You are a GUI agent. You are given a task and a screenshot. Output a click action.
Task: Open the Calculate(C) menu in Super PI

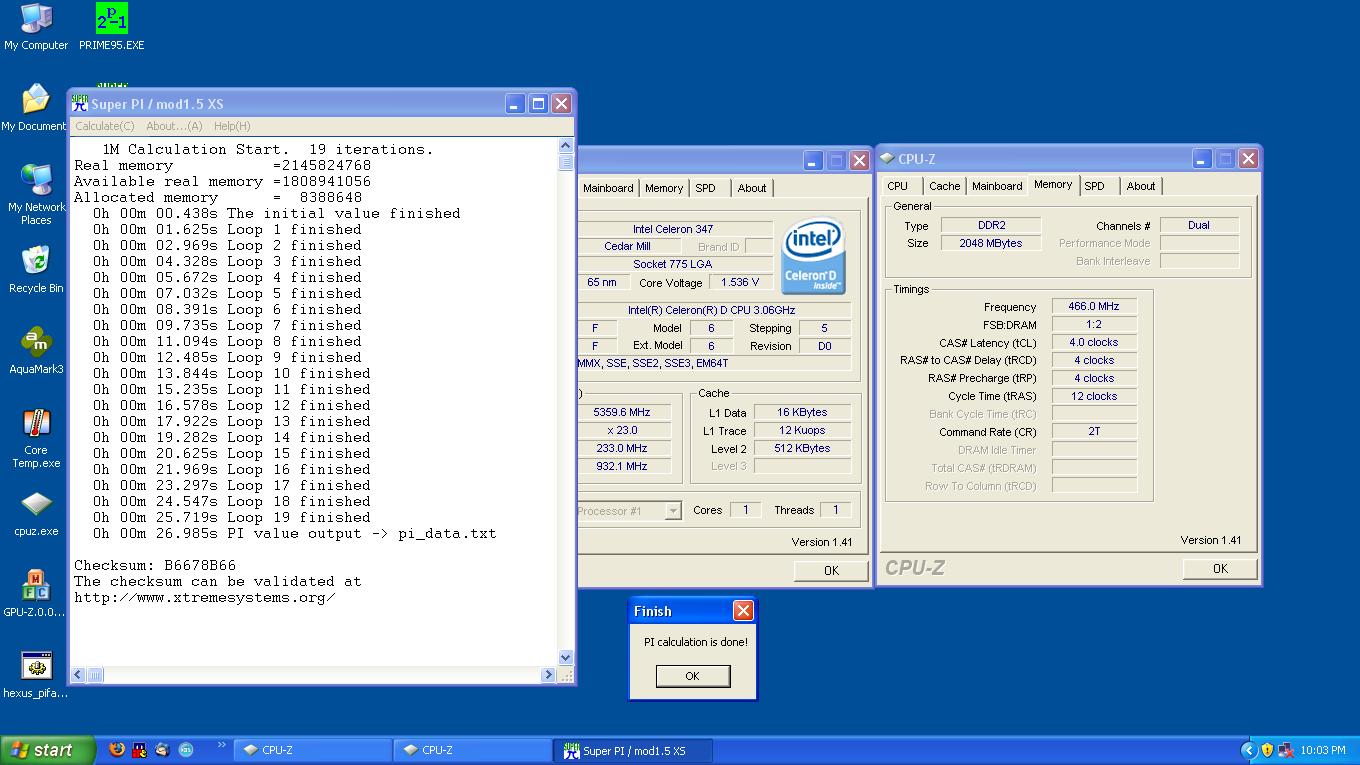coord(105,126)
